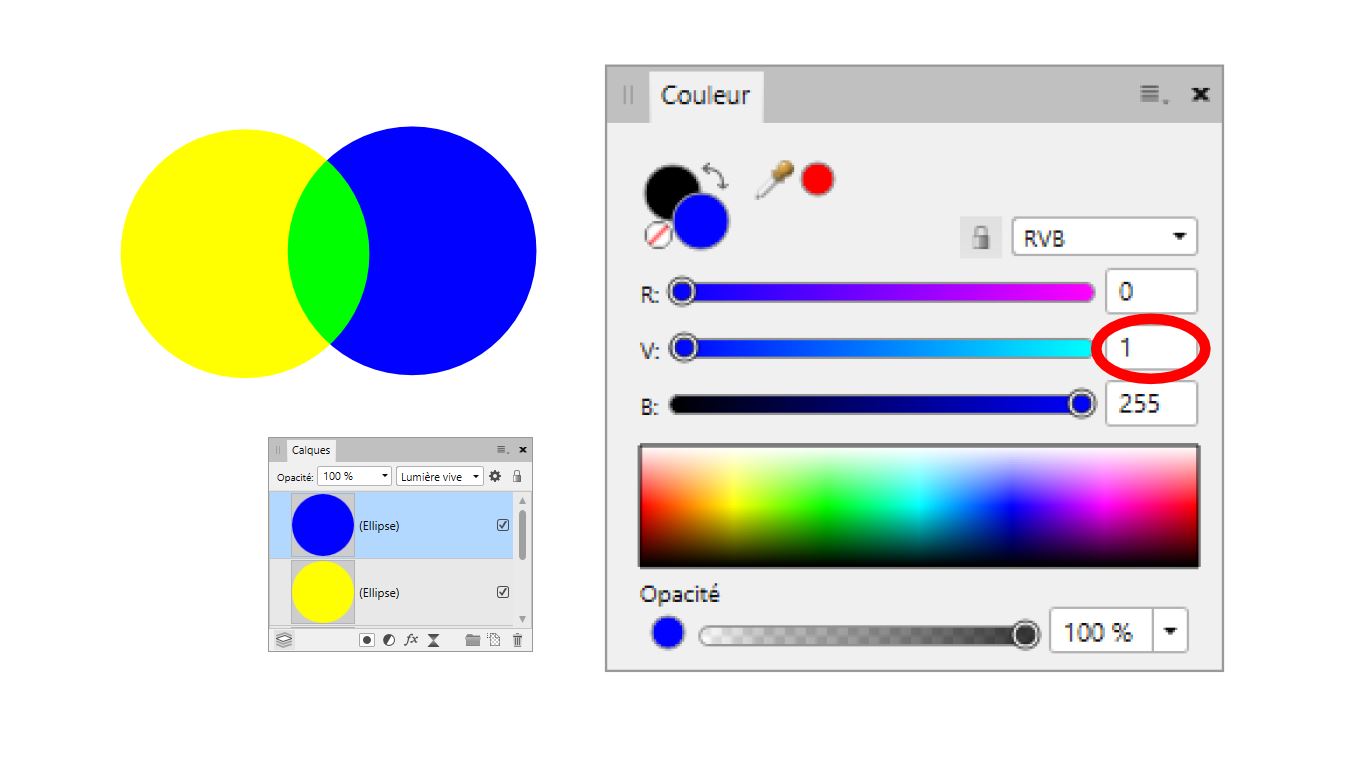Set color to none with the no-color icon

(657, 235)
